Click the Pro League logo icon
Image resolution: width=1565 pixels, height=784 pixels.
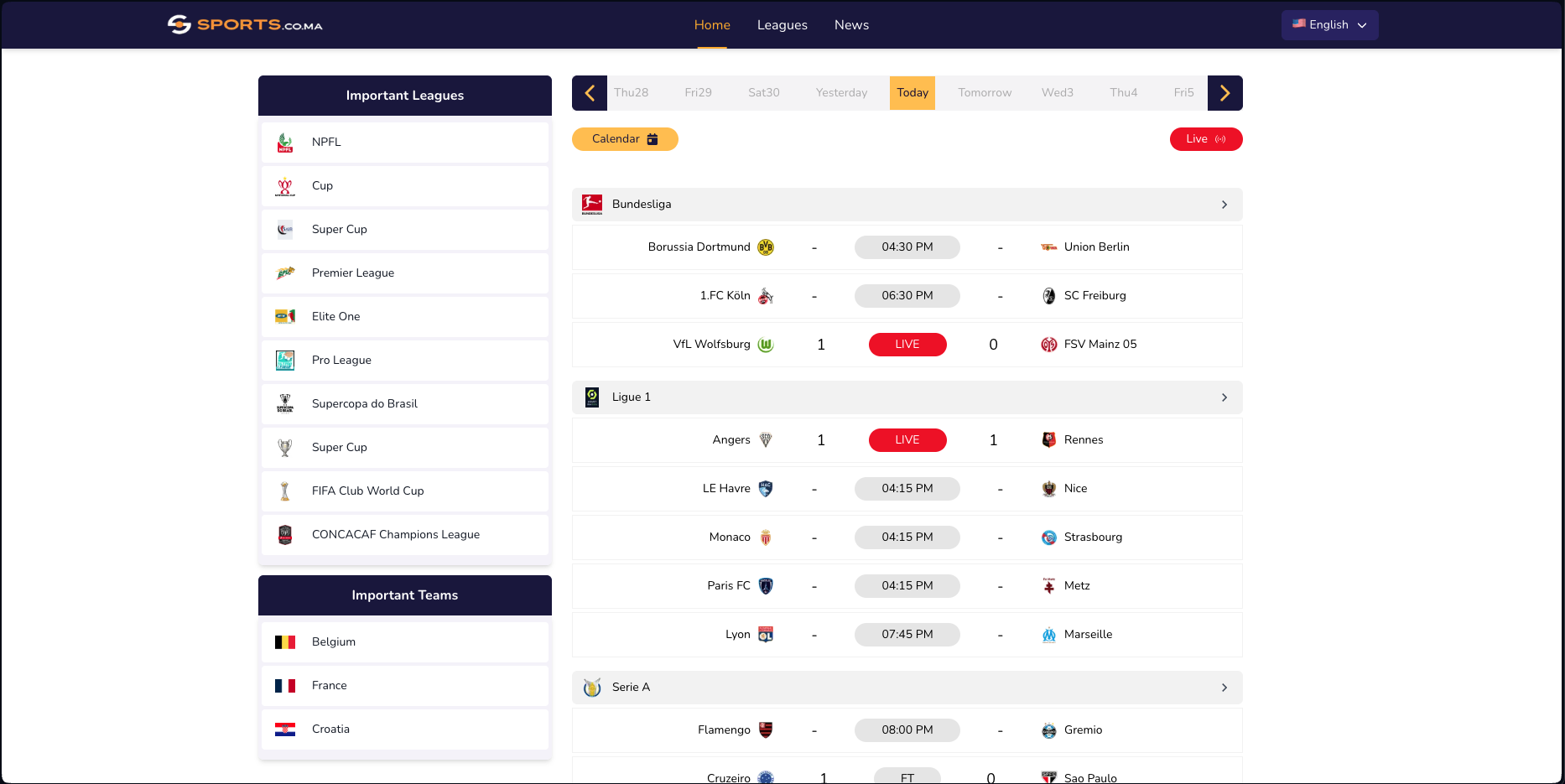(285, 361)
